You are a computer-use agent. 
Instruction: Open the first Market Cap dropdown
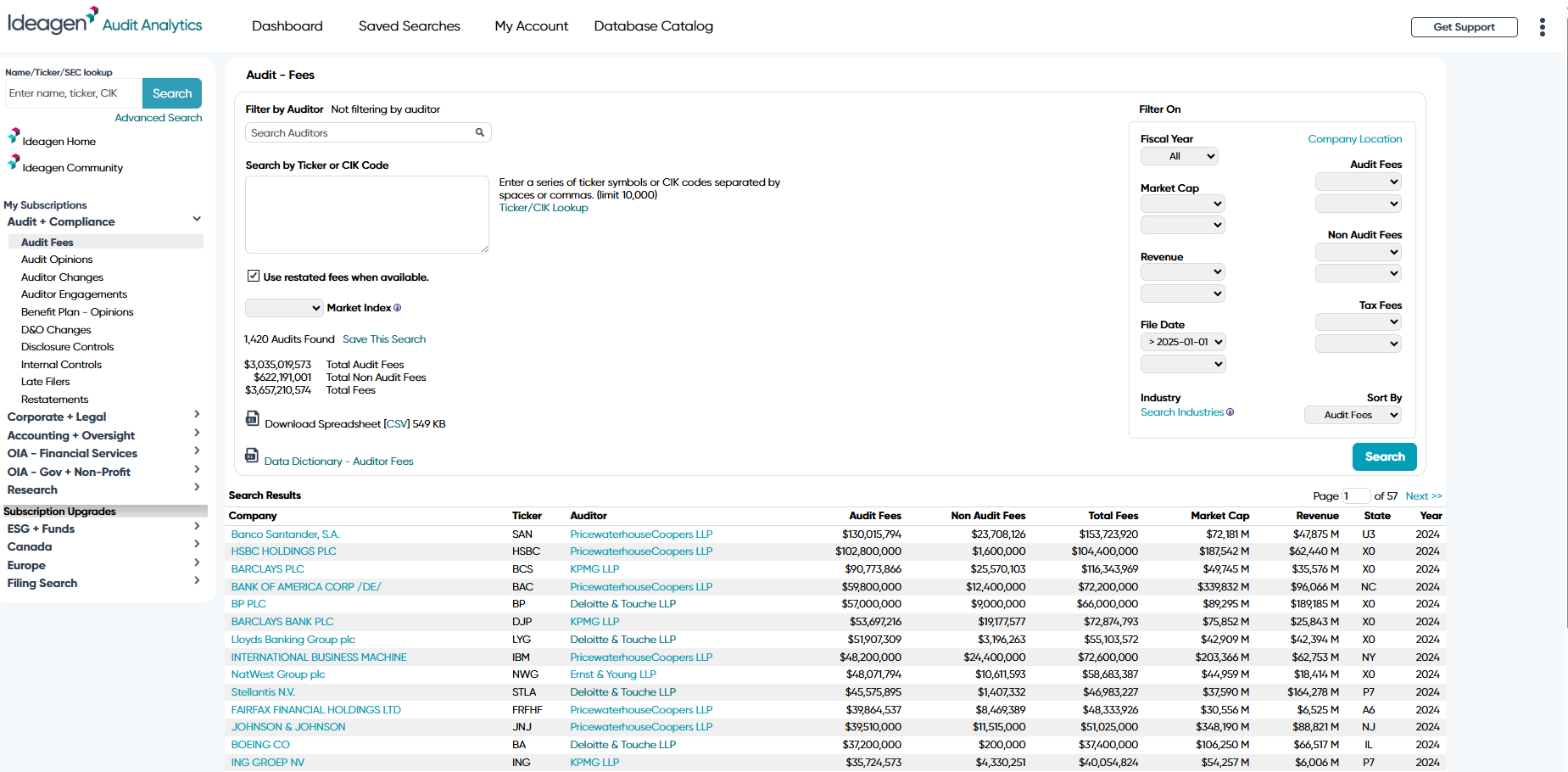(1183, 204)
